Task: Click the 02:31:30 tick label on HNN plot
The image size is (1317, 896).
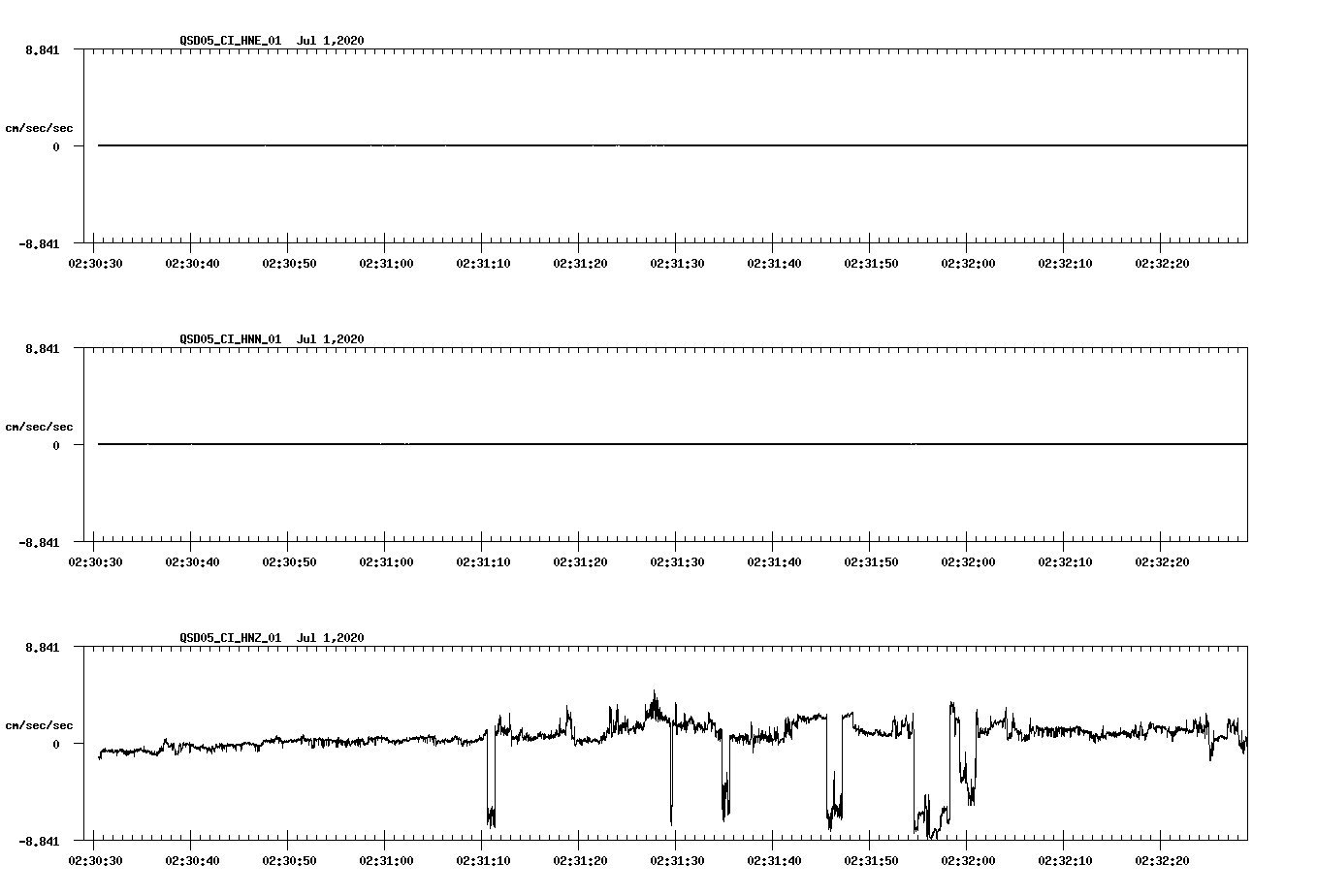Action: pos(677,562)
